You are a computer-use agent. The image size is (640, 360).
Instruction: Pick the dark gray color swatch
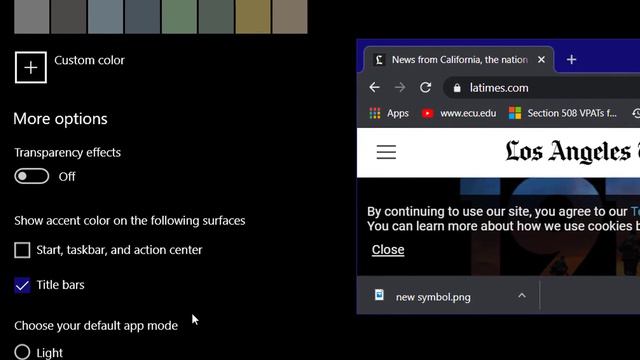69,16
